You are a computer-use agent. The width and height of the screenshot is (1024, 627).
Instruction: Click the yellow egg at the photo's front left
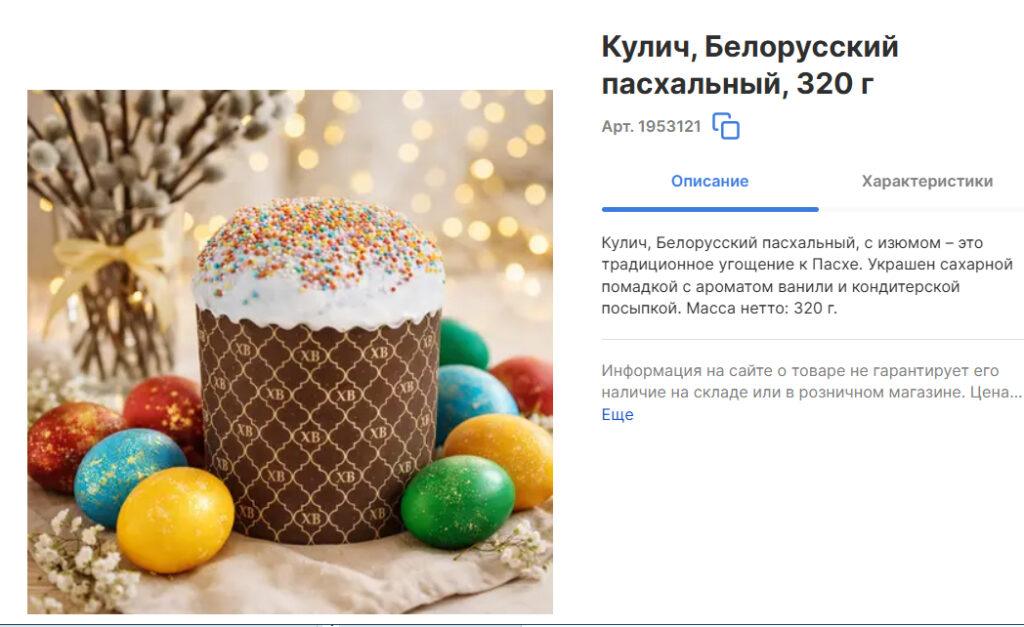175,519
